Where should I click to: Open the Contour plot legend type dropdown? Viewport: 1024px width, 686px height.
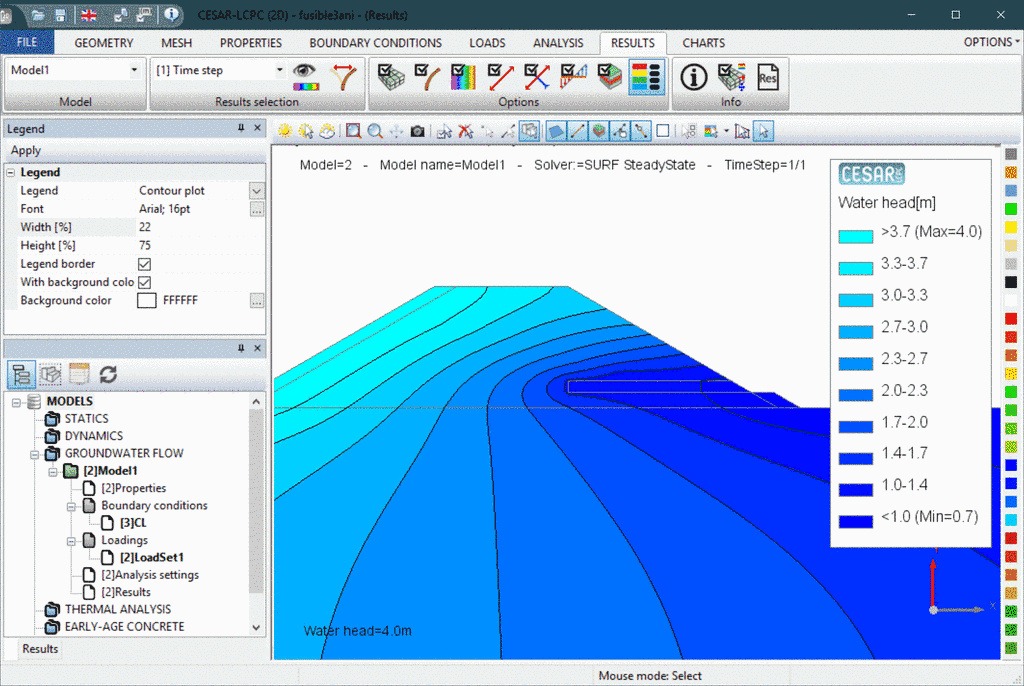point(257,191)
